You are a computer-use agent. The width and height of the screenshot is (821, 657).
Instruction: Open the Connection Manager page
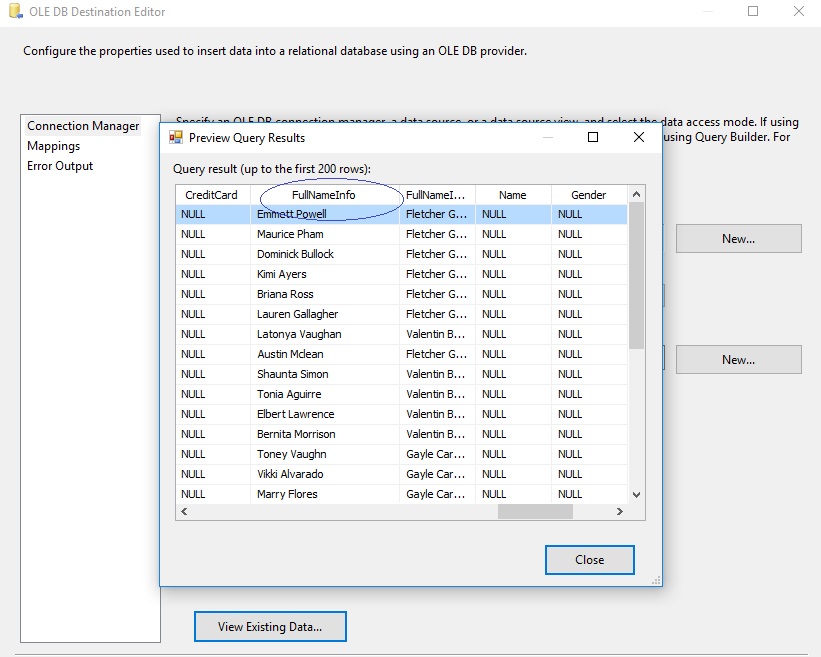point(83,126)
